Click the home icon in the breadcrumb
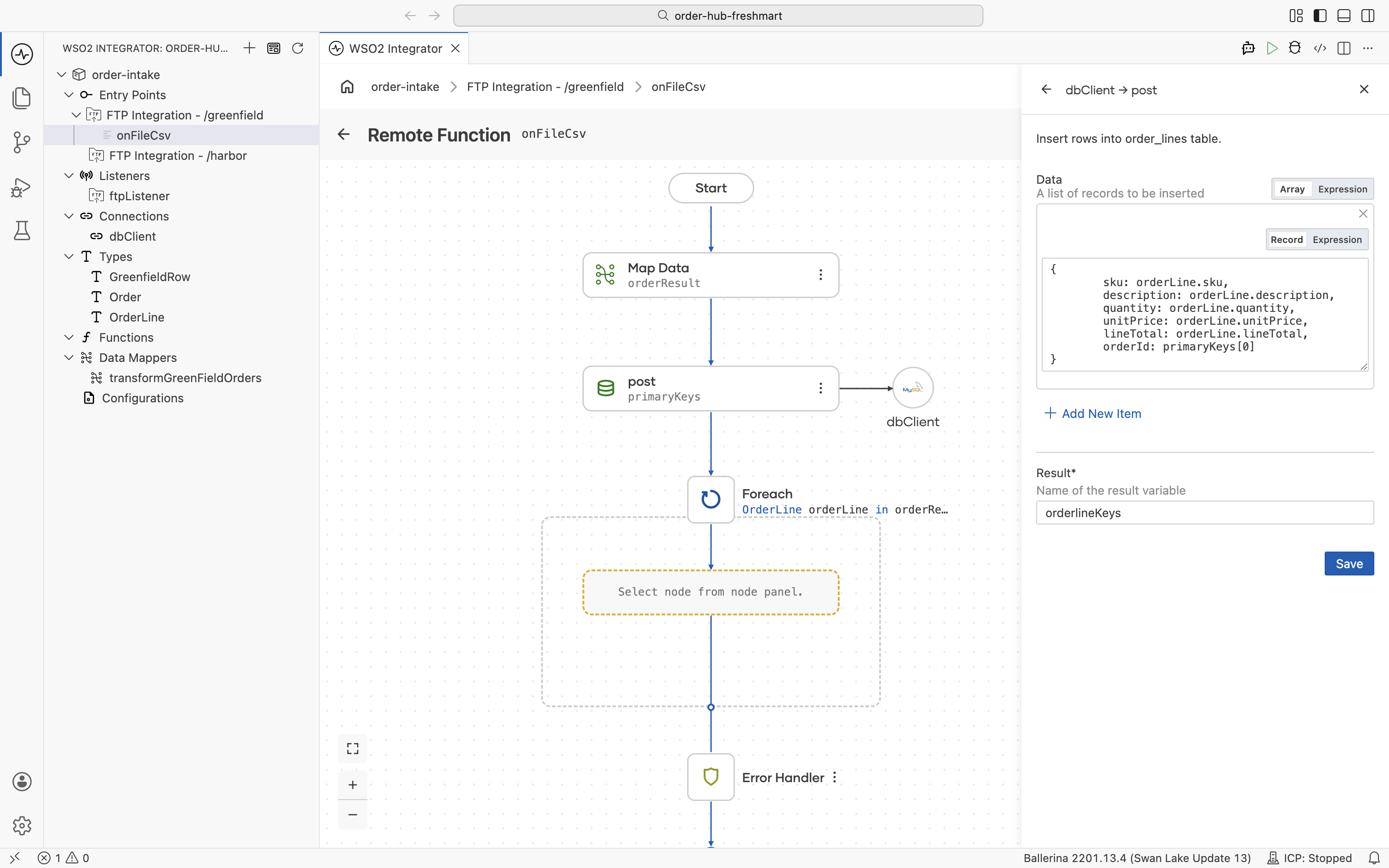 (x=347, y=87)
